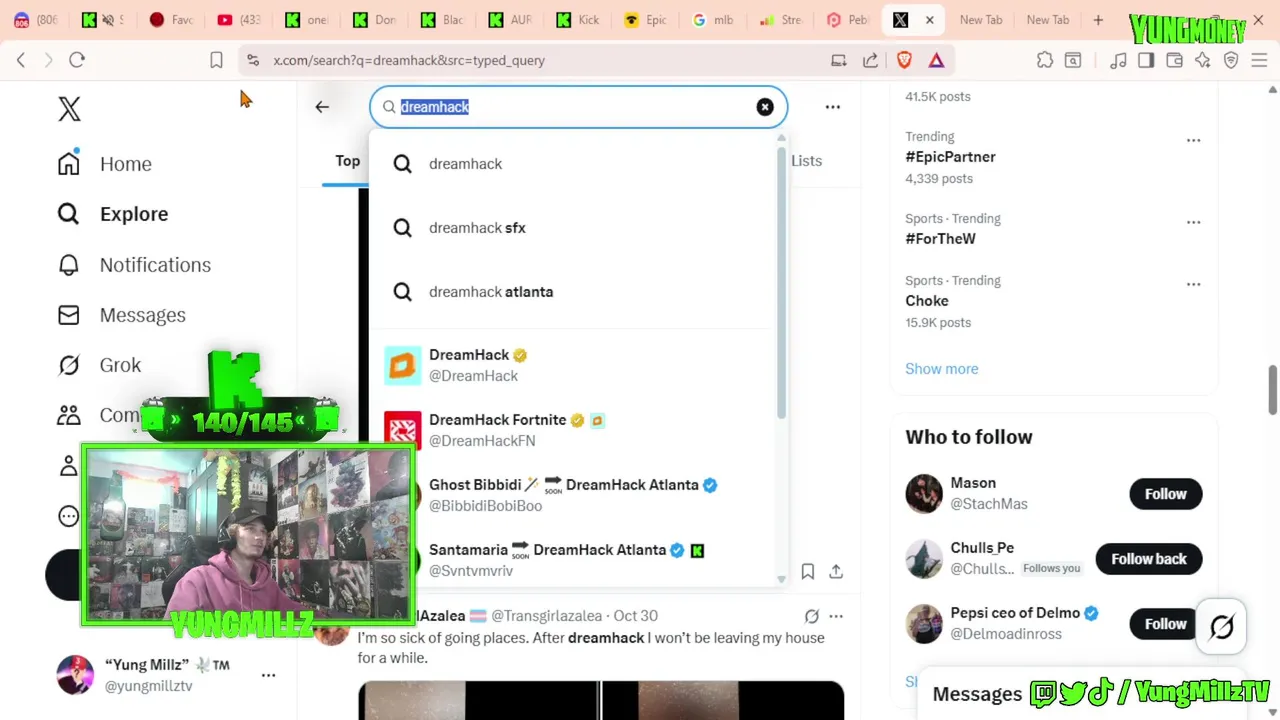1280x720 pixels.
Task: Open Mason's profile avatar
Action: [924, 494]
